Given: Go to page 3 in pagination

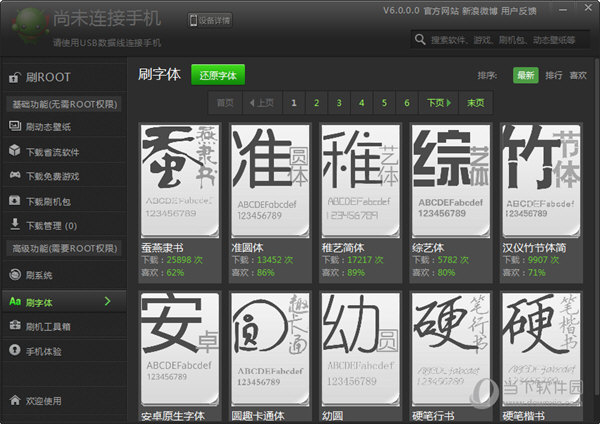Looking at the screenshot, I should click(339, 103).
